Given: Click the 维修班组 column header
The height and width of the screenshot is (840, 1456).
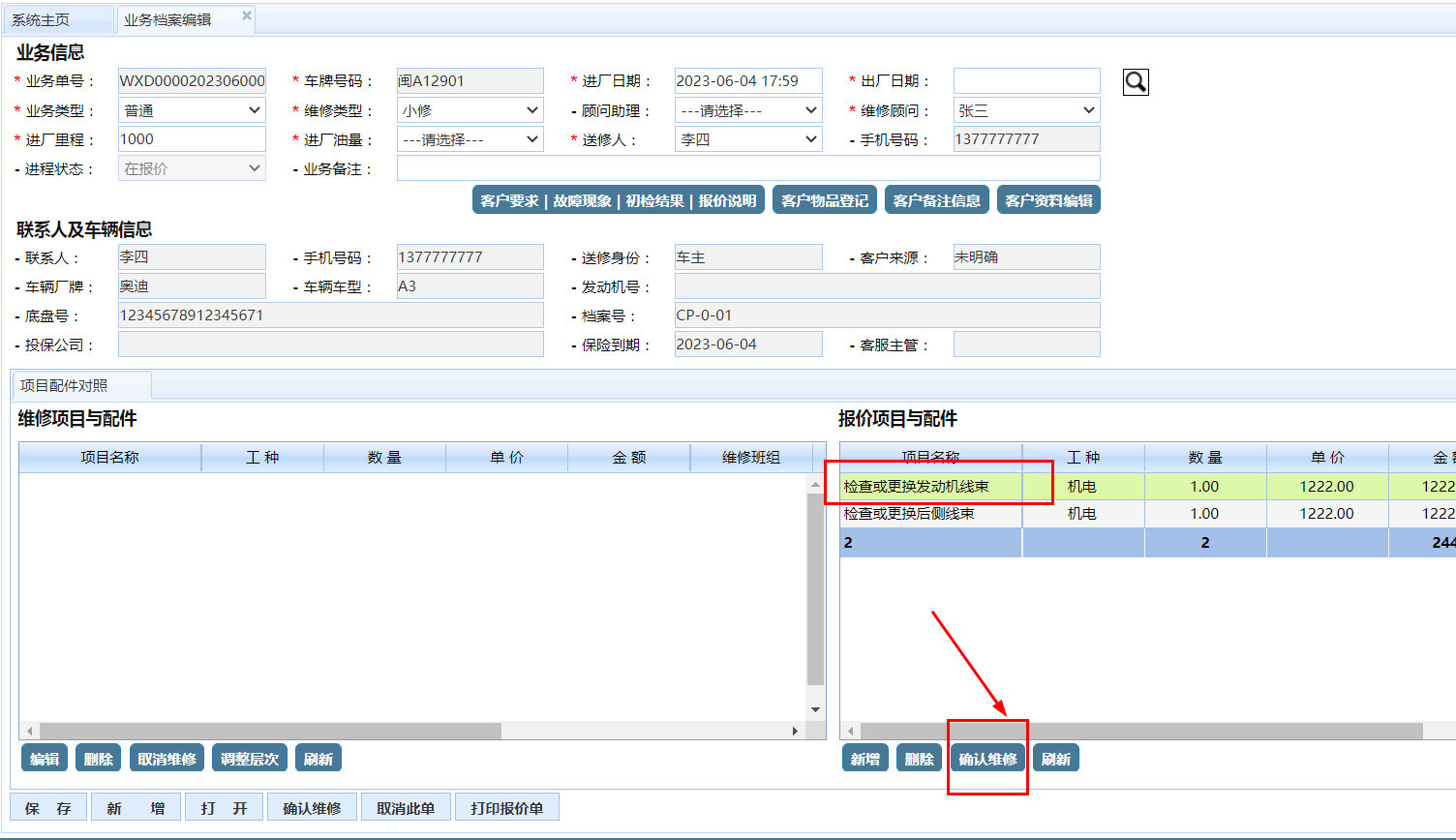Looking at the screenshot, I should click(751, 458).
